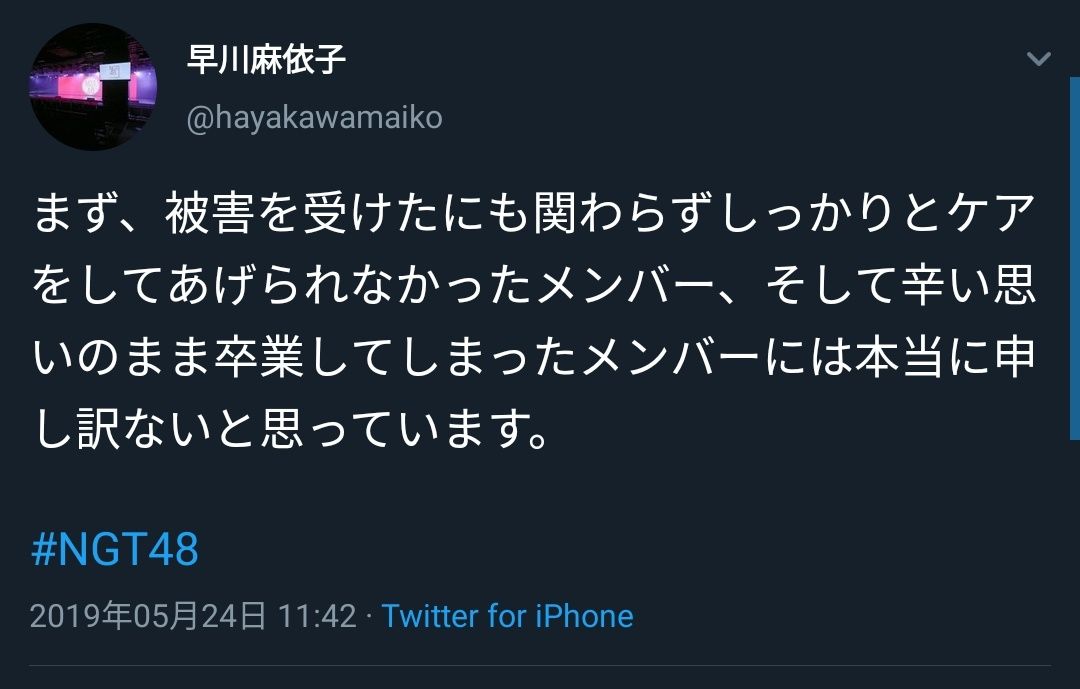1080x689 pixels.
Task: Open the Twitter for iPhone source link
Action: pyautogui.click(x=508, y=616)
